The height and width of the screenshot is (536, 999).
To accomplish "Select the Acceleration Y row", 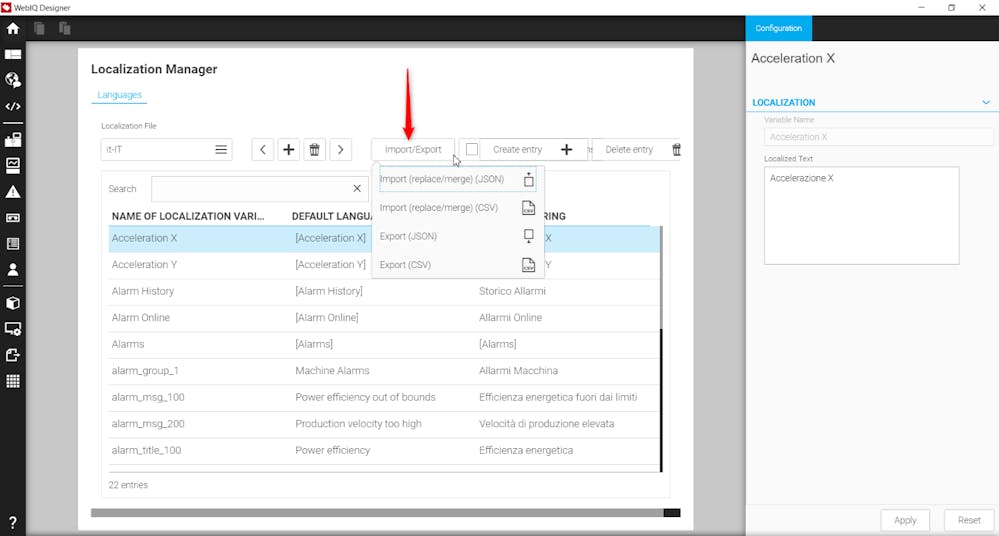I will click(384, 264).
